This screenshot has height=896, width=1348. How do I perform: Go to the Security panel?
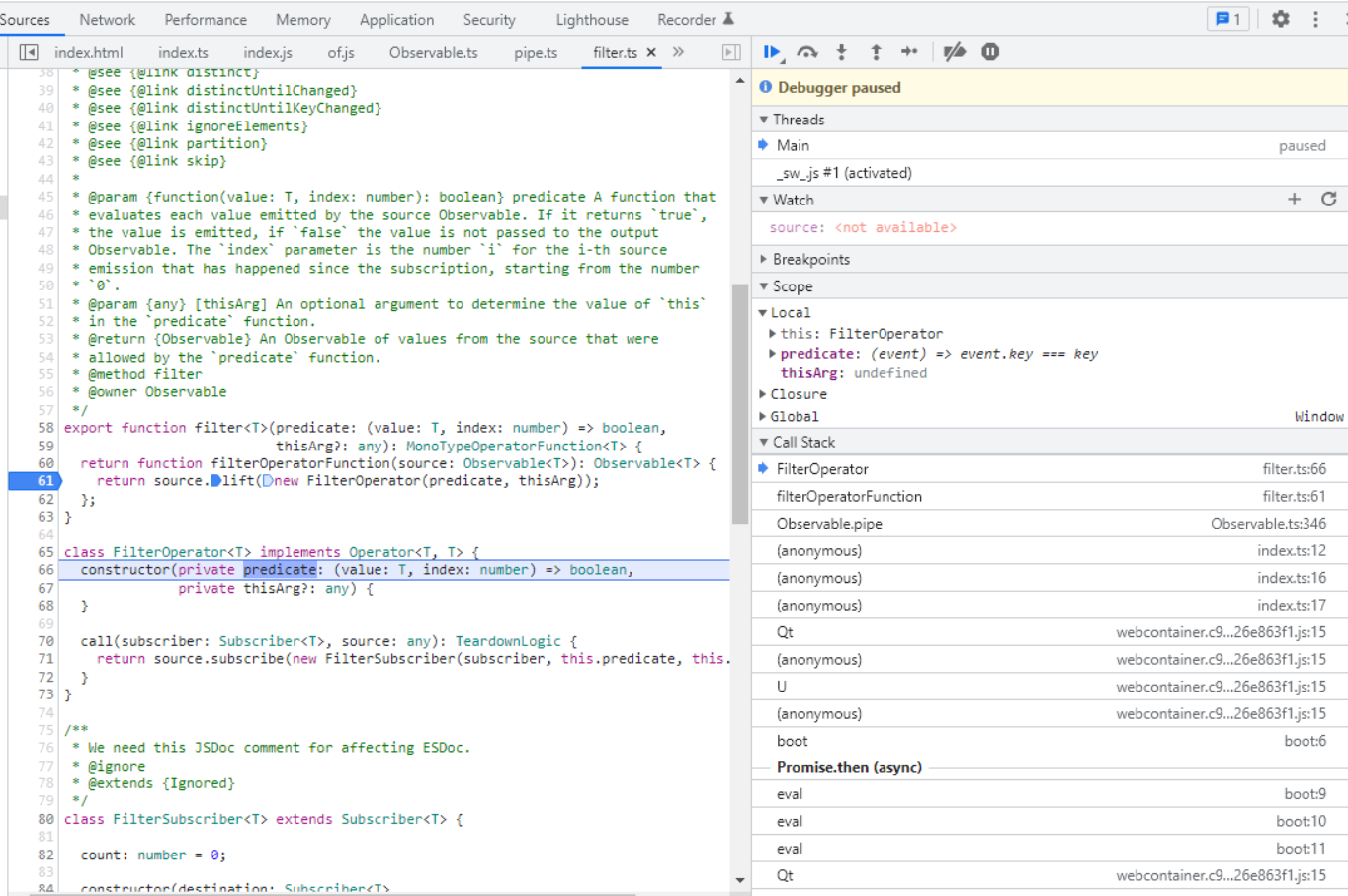click(x=489, y=19)
